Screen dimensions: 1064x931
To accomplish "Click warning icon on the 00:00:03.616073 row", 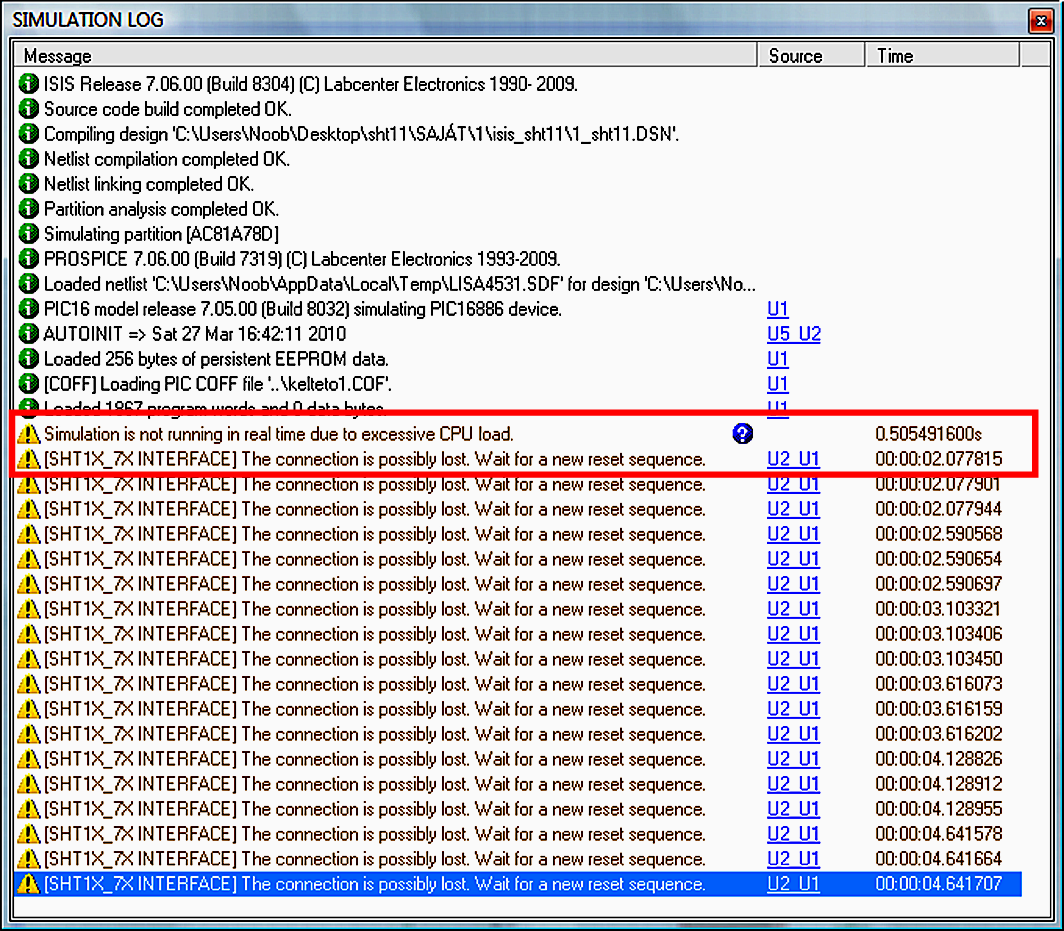I will click(28, 684).
